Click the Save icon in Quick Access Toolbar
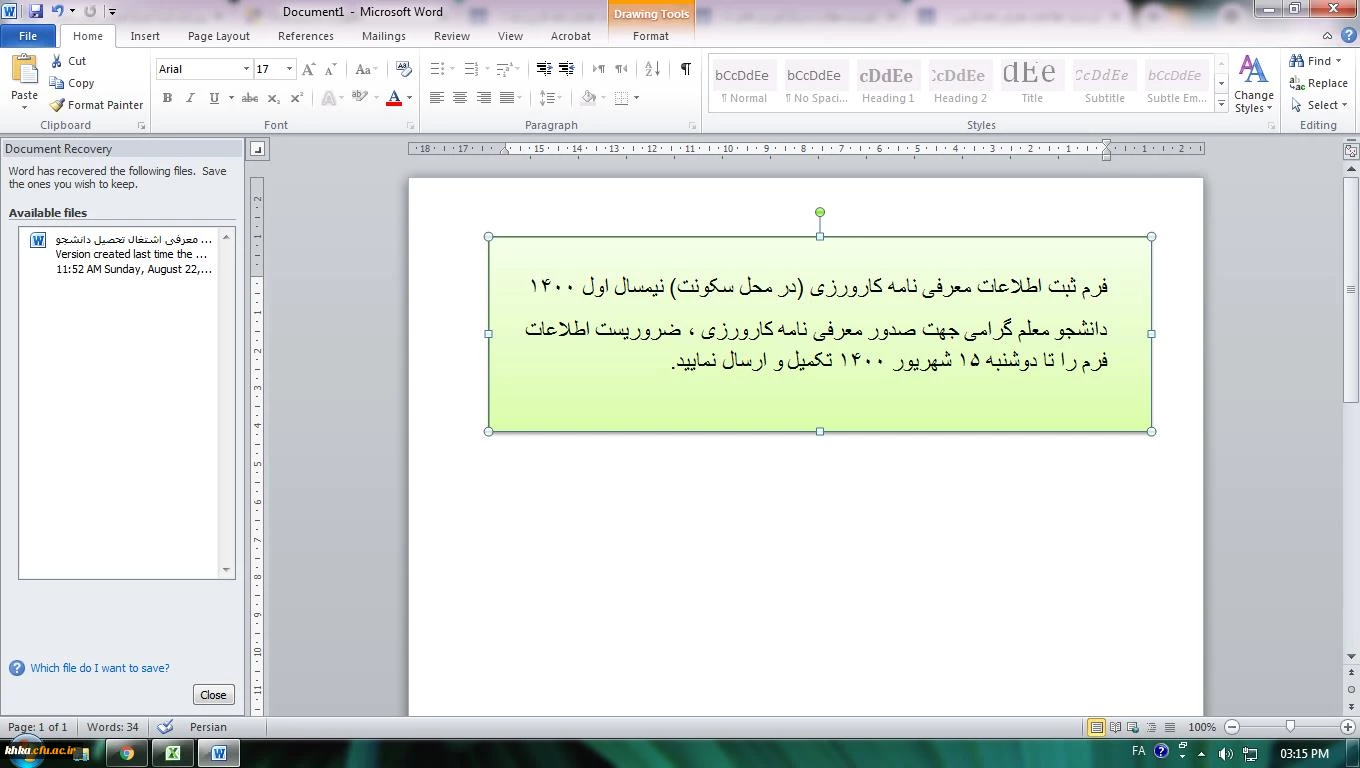Screen dimensions: 1360x768 (x=36, y=11)
